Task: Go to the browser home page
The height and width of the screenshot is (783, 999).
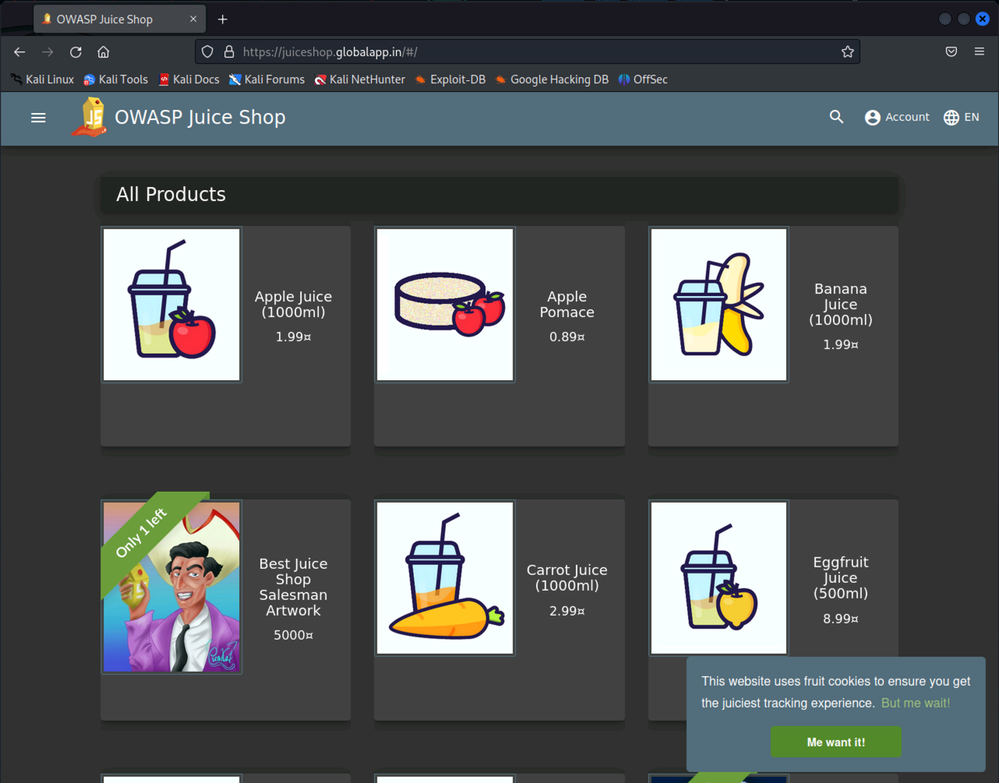Action: 103,52
